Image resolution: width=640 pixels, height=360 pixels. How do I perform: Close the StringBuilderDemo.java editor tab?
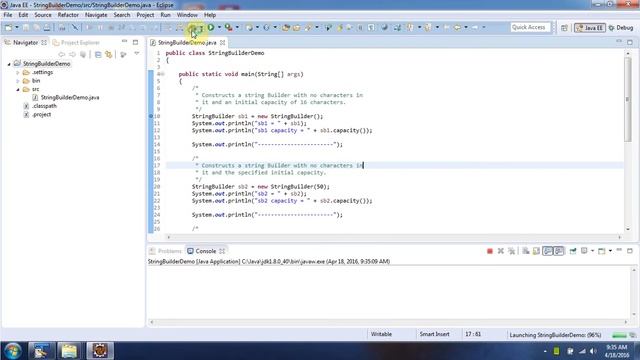[223, 42]
